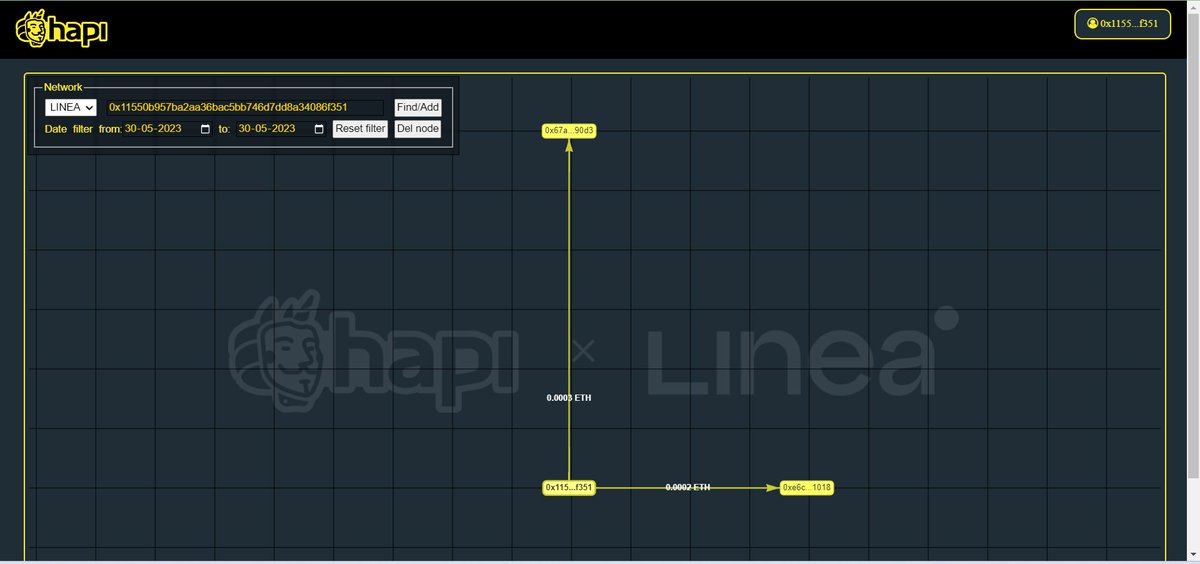The width and height of the screenshot is (1200, 564).
Task: Select the 0x115...f351 node
Action: (x=569, y=487)
